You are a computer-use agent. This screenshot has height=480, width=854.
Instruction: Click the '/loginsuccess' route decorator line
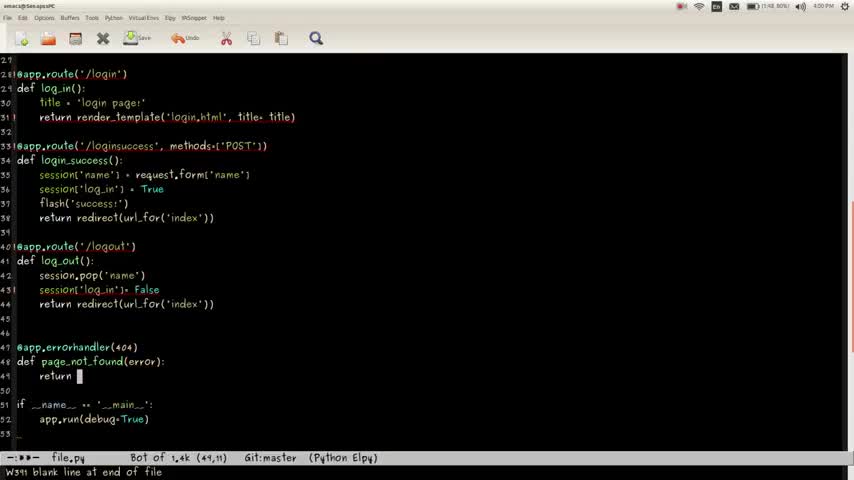(x=142, y=146)
